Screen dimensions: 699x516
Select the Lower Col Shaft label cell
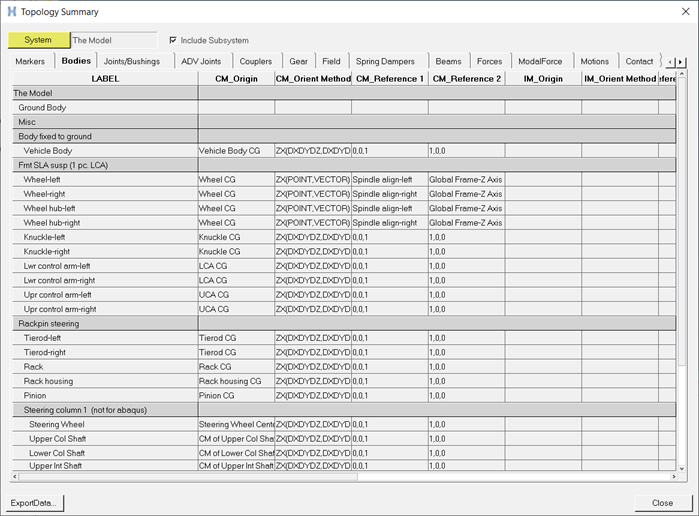pyautogui.click(x=105, y=454)
